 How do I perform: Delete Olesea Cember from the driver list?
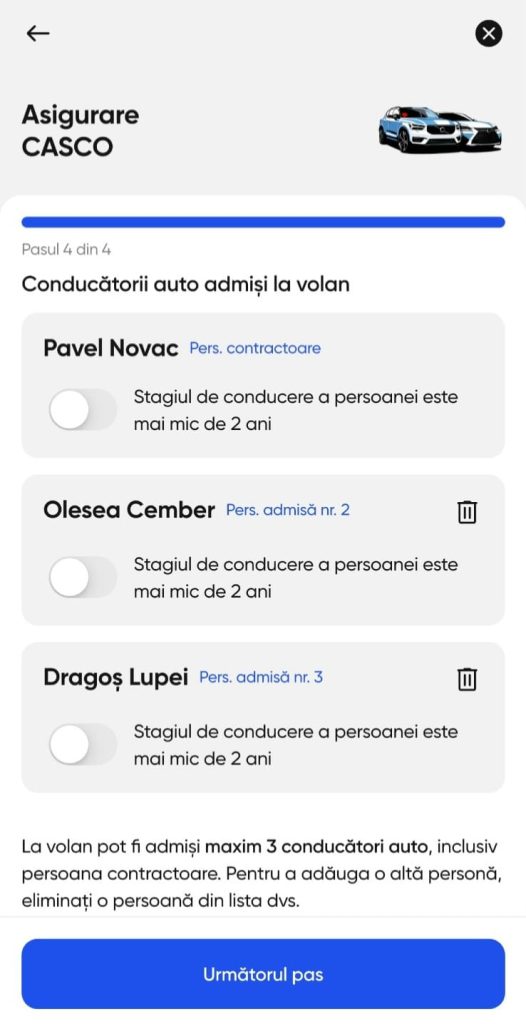467,512
